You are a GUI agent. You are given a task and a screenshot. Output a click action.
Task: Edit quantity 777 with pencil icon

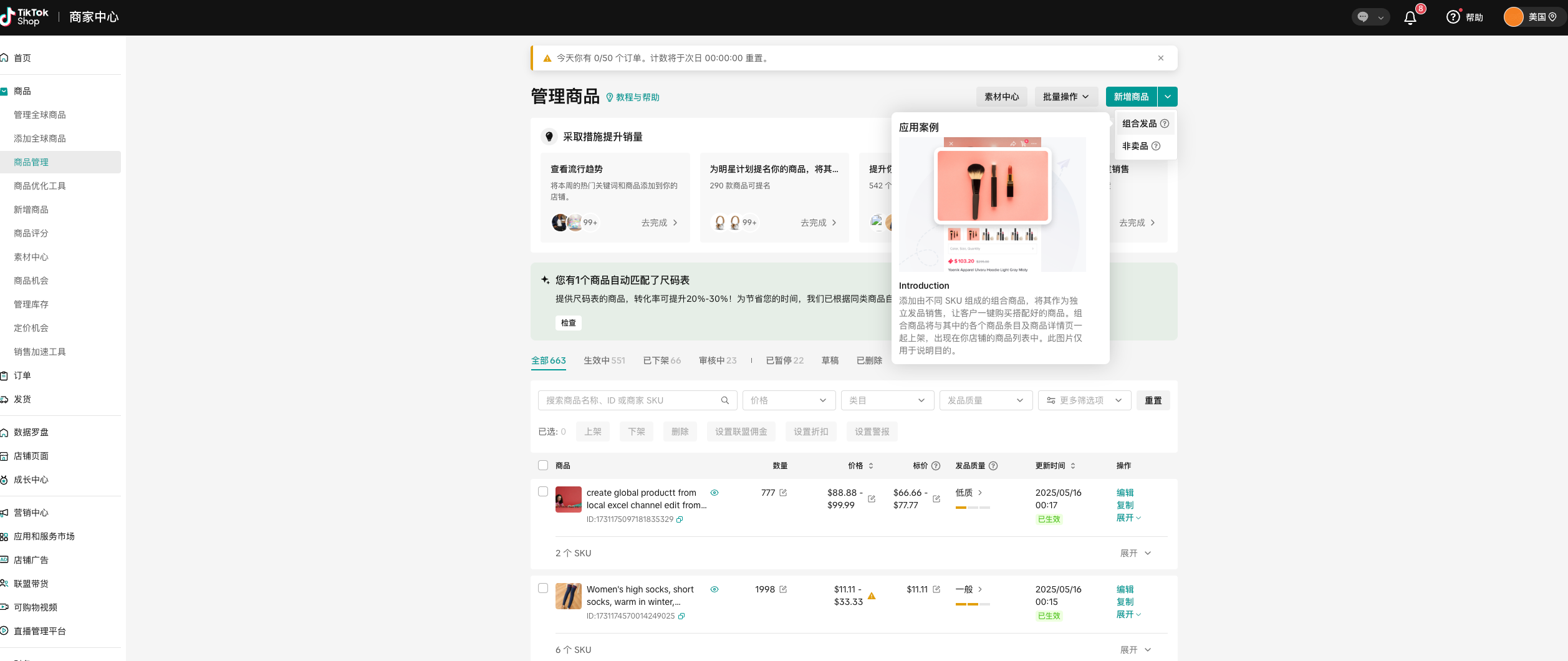(x=783, y=493)
